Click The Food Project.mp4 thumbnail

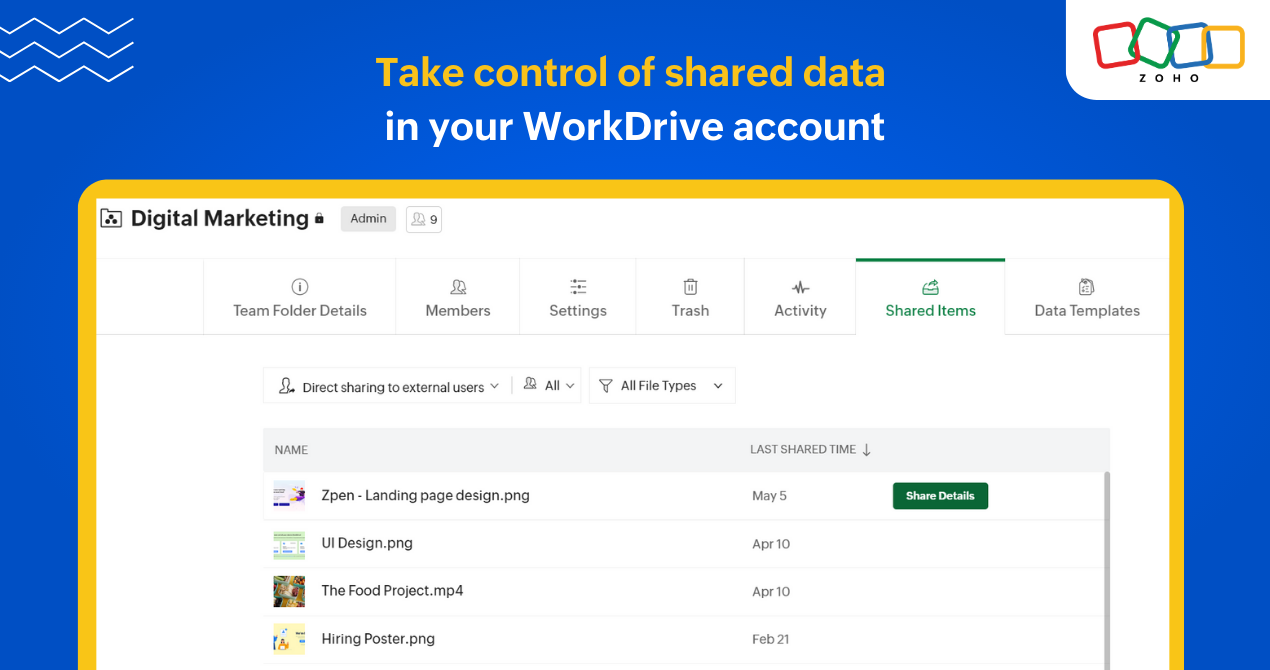pos(289,591)
